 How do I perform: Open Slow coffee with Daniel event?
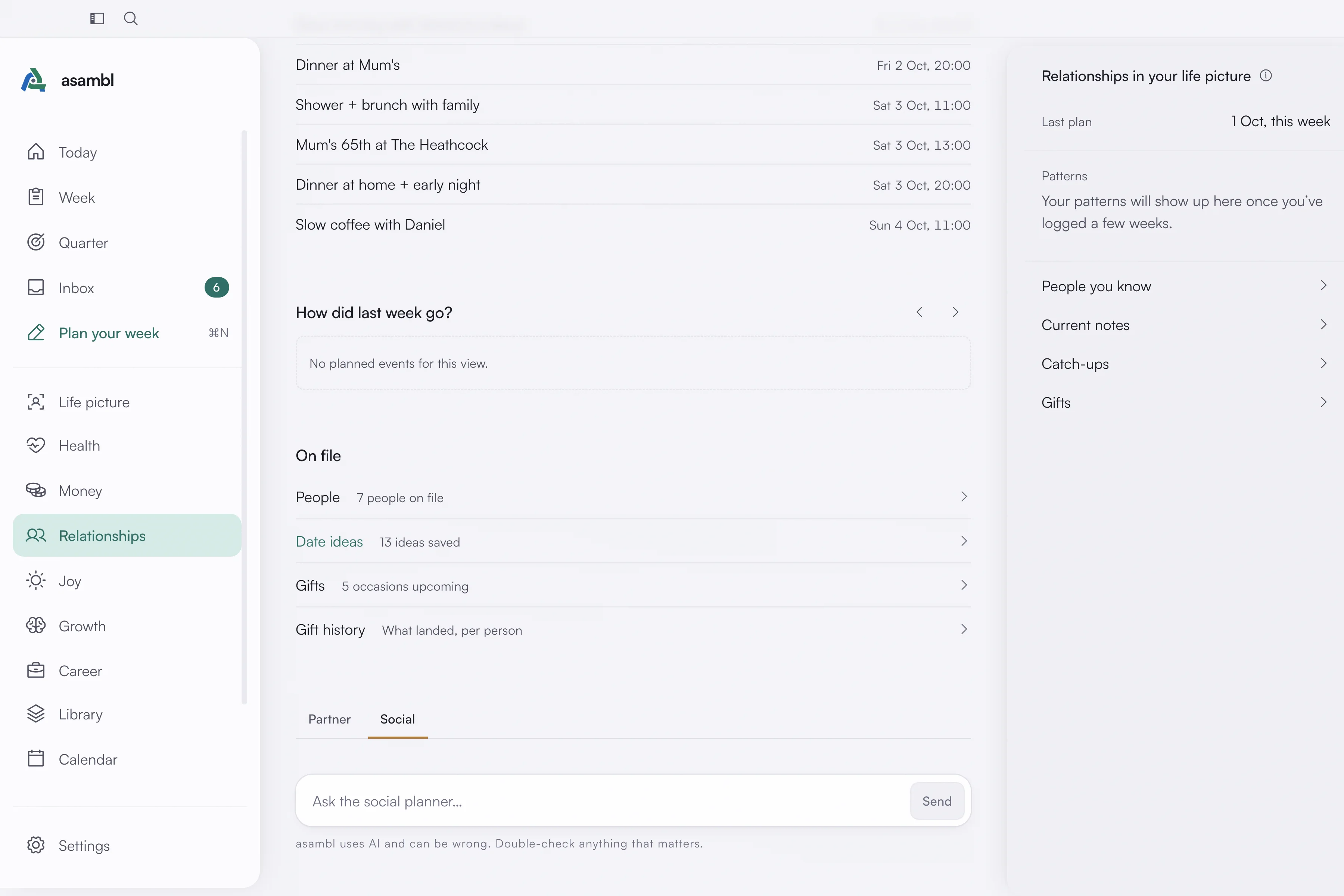click(x=633, y=225)
